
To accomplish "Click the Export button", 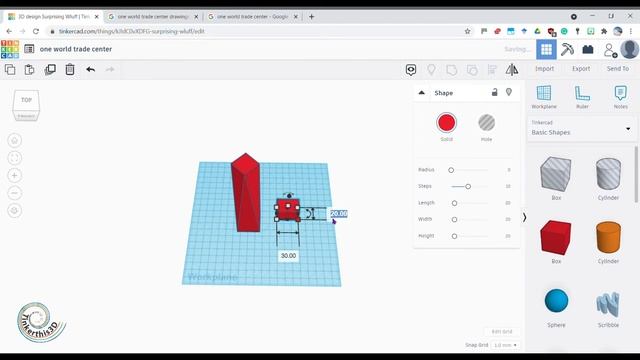I will pos(581,69).
